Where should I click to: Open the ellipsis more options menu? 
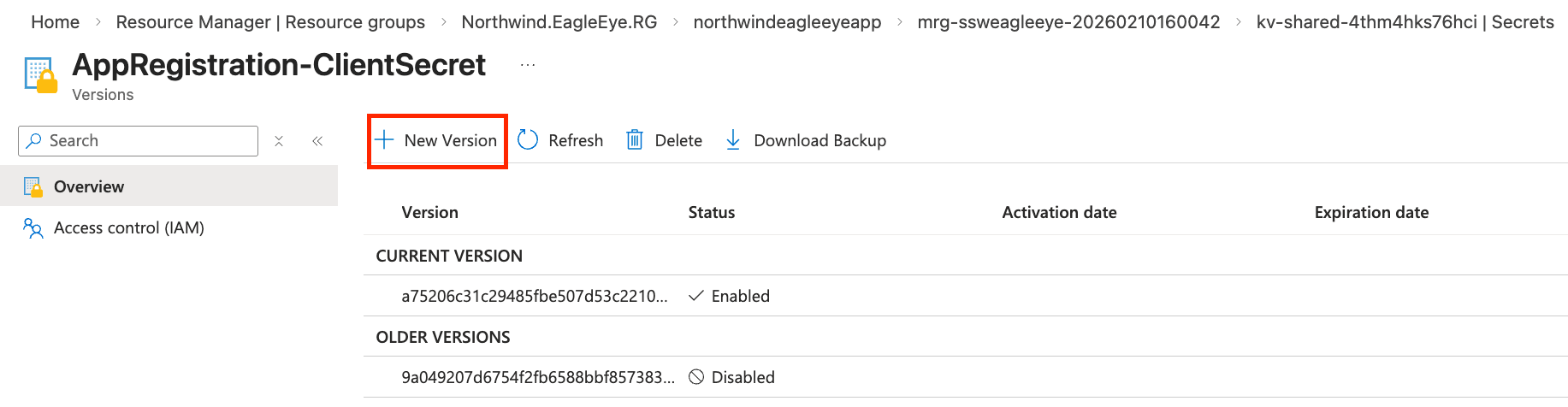(528, 65)
